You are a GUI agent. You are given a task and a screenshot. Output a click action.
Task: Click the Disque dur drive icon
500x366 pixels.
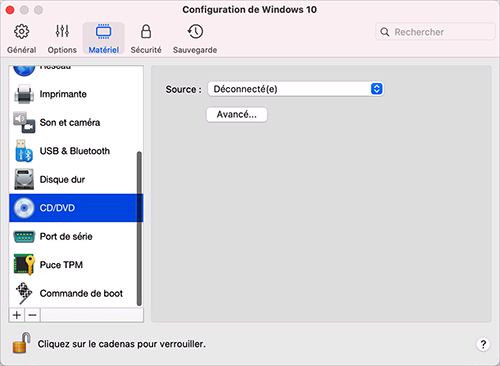click(x=24, y=179)
